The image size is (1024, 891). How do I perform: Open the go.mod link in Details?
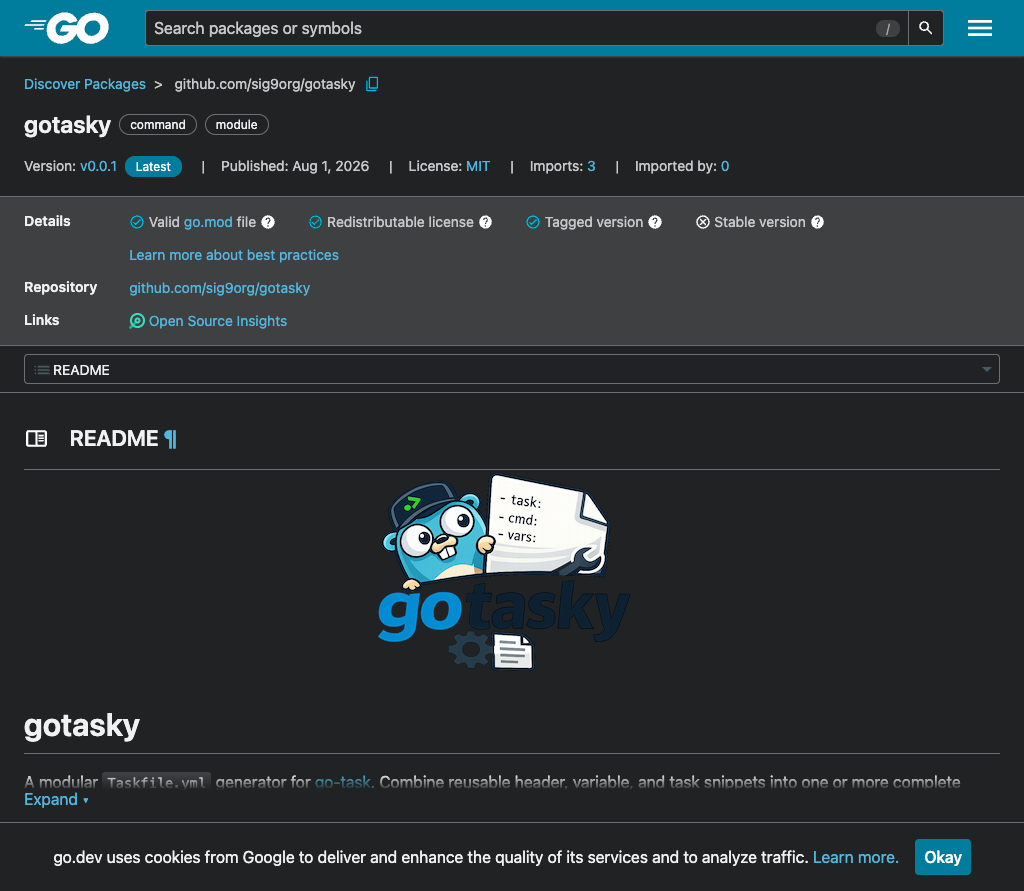tap(208, 222)
